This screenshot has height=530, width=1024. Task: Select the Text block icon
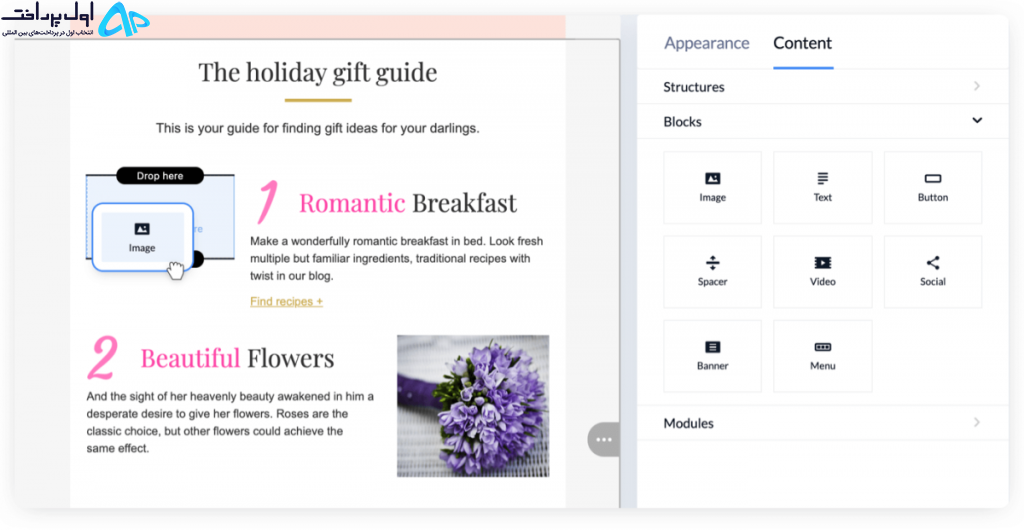click(822, 178)
